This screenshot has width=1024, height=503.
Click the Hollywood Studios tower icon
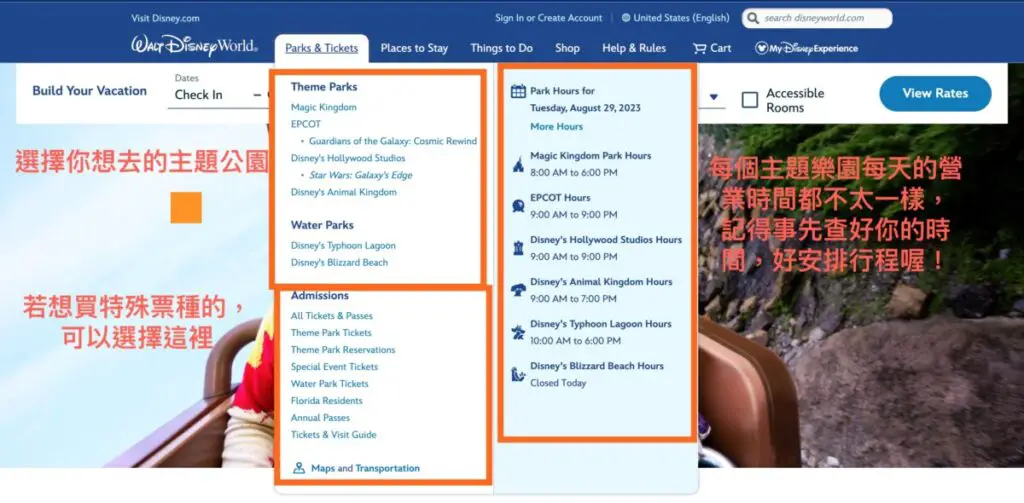point(518,248)
